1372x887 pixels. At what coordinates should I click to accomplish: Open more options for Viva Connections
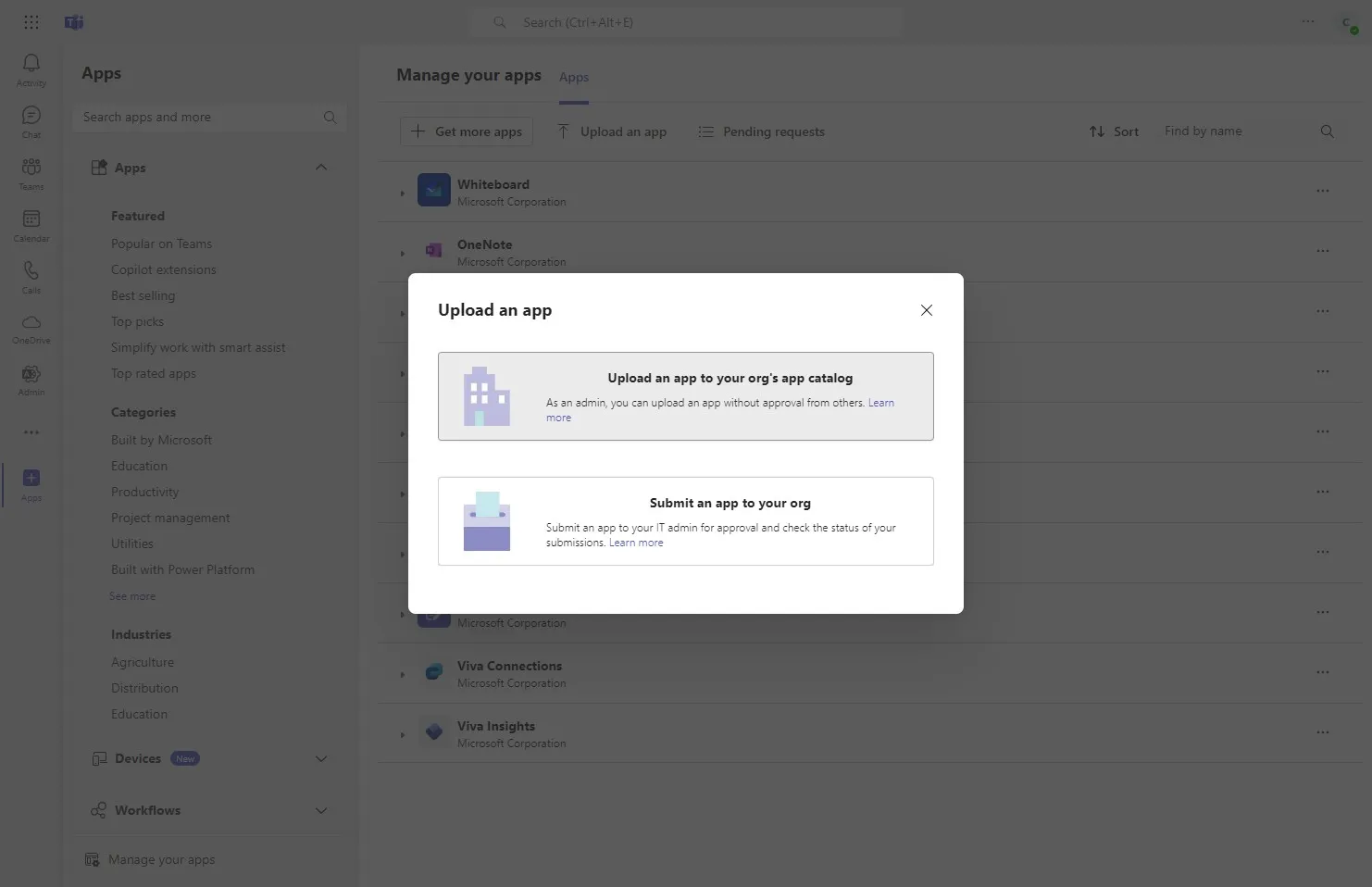click(x=1323, y=672)
